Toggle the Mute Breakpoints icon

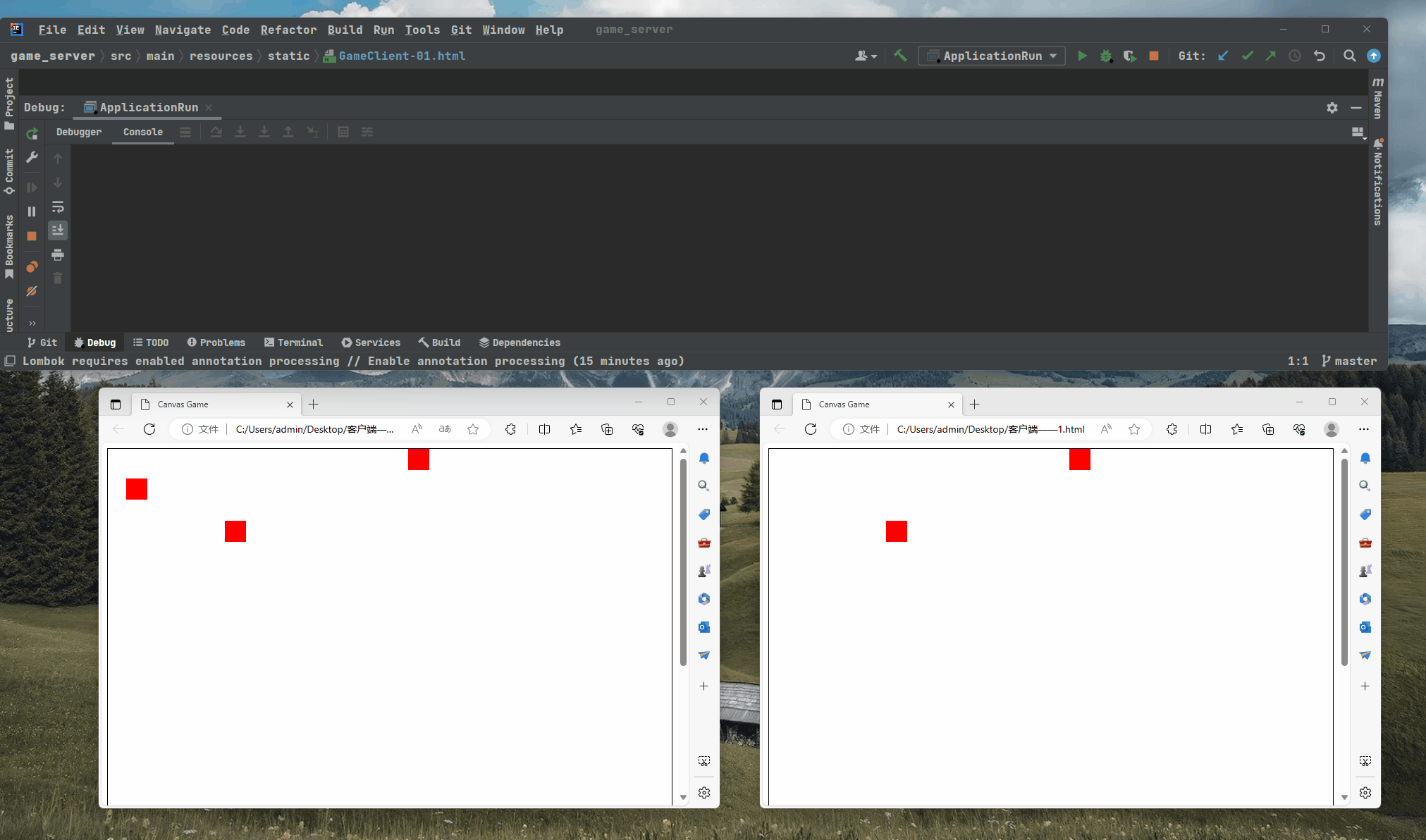pos(33,290)
